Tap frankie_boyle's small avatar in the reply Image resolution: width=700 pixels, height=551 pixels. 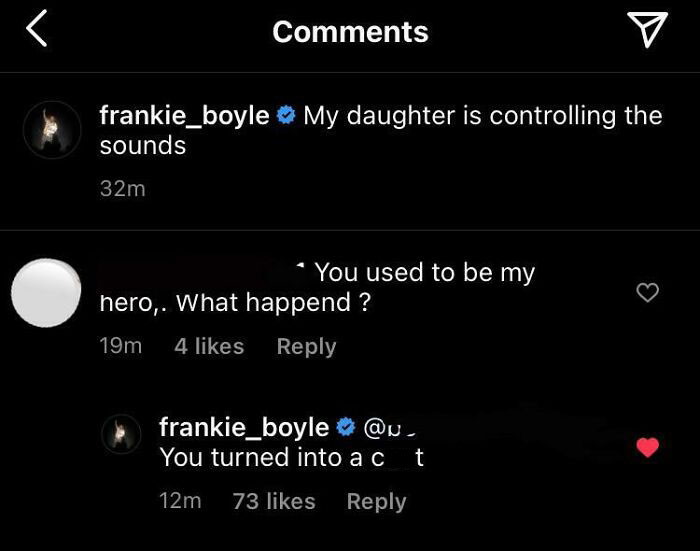[x=121, y=436]
